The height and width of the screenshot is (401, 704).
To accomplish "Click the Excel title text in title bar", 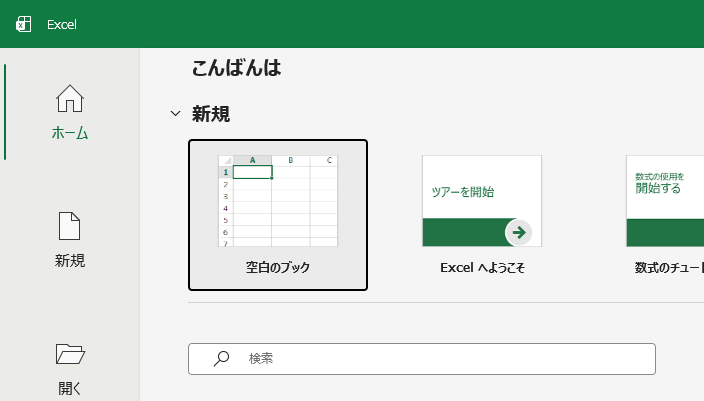I will click(62, 24).
